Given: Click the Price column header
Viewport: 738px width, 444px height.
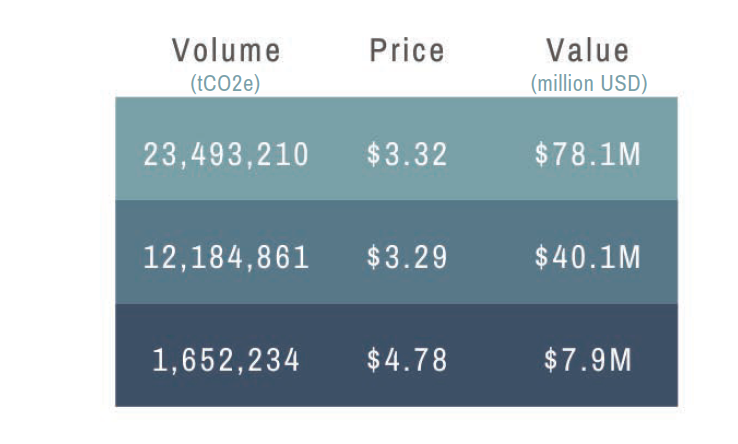Looking at the screenshot, I should [x=407, y=51].
